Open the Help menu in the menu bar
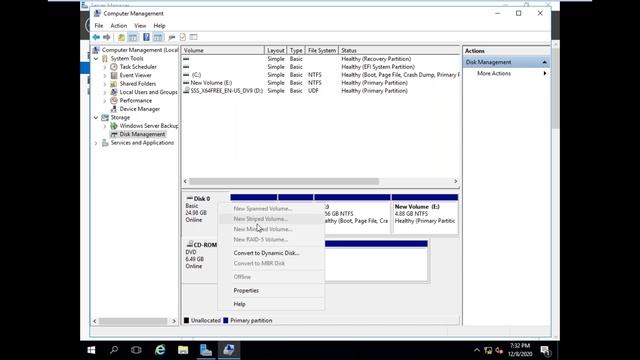Viewport: 640px width, 360px height. pyautogui.click(x=159, y=26)
